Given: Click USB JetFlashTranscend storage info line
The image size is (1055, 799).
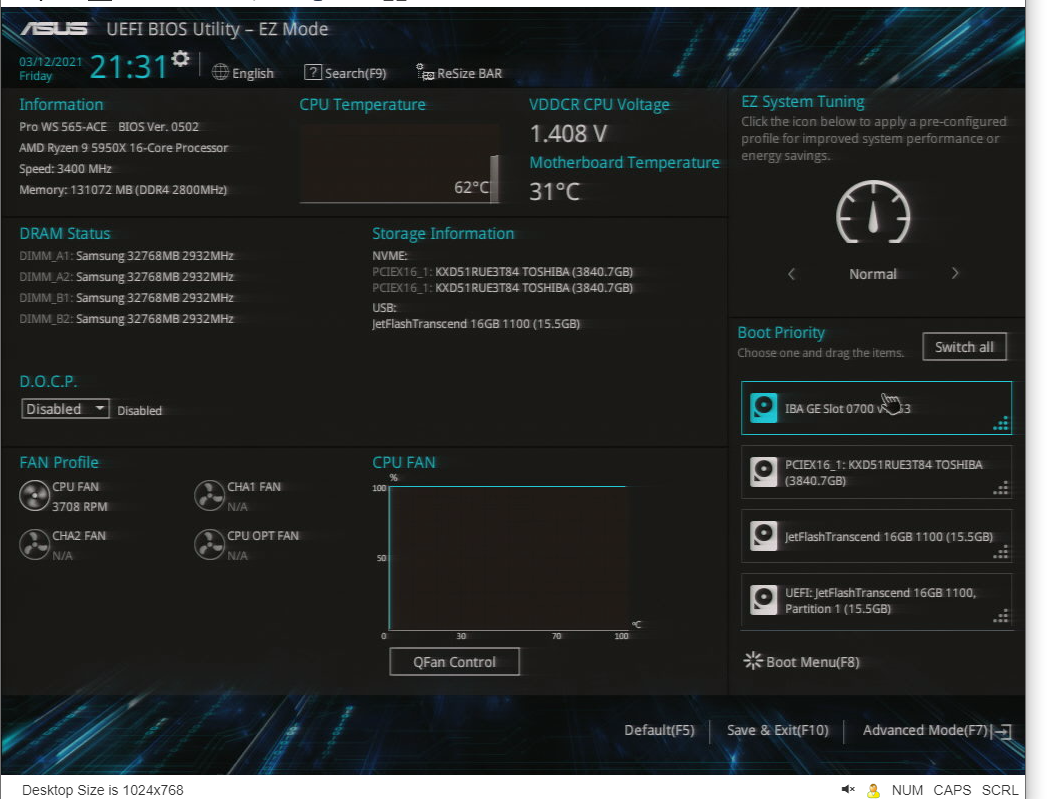Looking at the screenshot, I should 476,324.
